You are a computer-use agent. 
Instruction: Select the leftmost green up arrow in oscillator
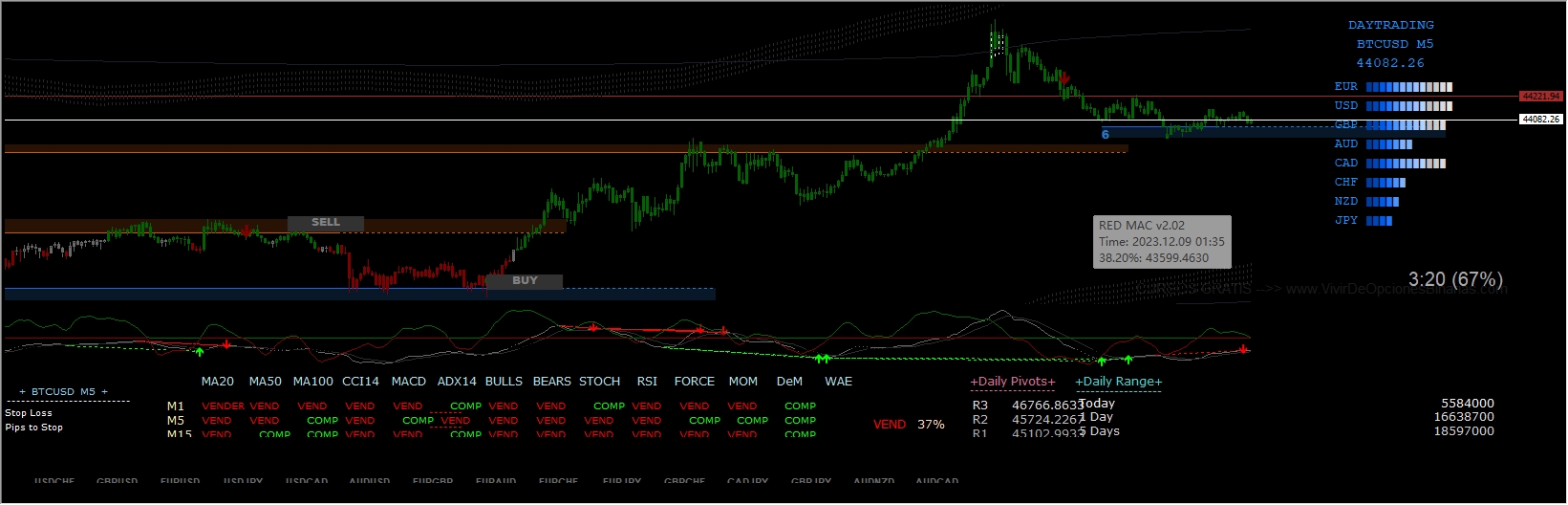coord(199,352)
